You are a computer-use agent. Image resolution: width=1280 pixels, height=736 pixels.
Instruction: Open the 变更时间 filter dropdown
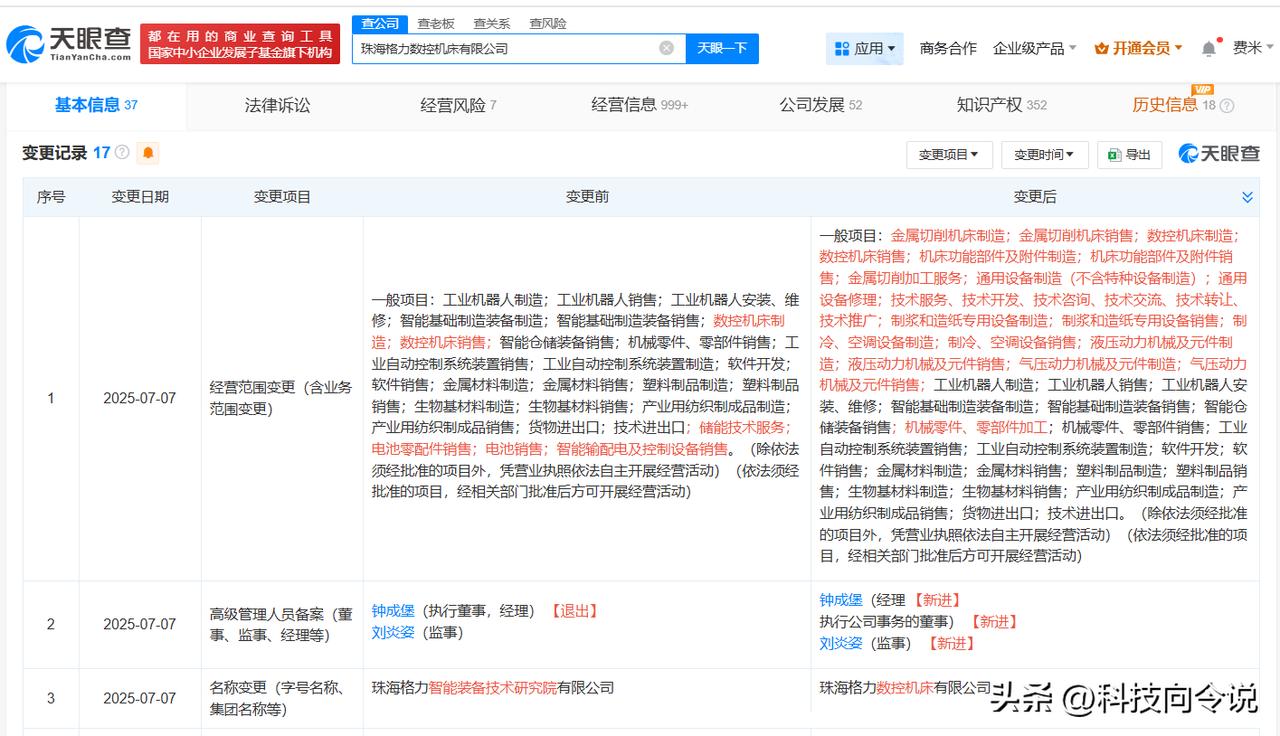(x=1044, y=155)
